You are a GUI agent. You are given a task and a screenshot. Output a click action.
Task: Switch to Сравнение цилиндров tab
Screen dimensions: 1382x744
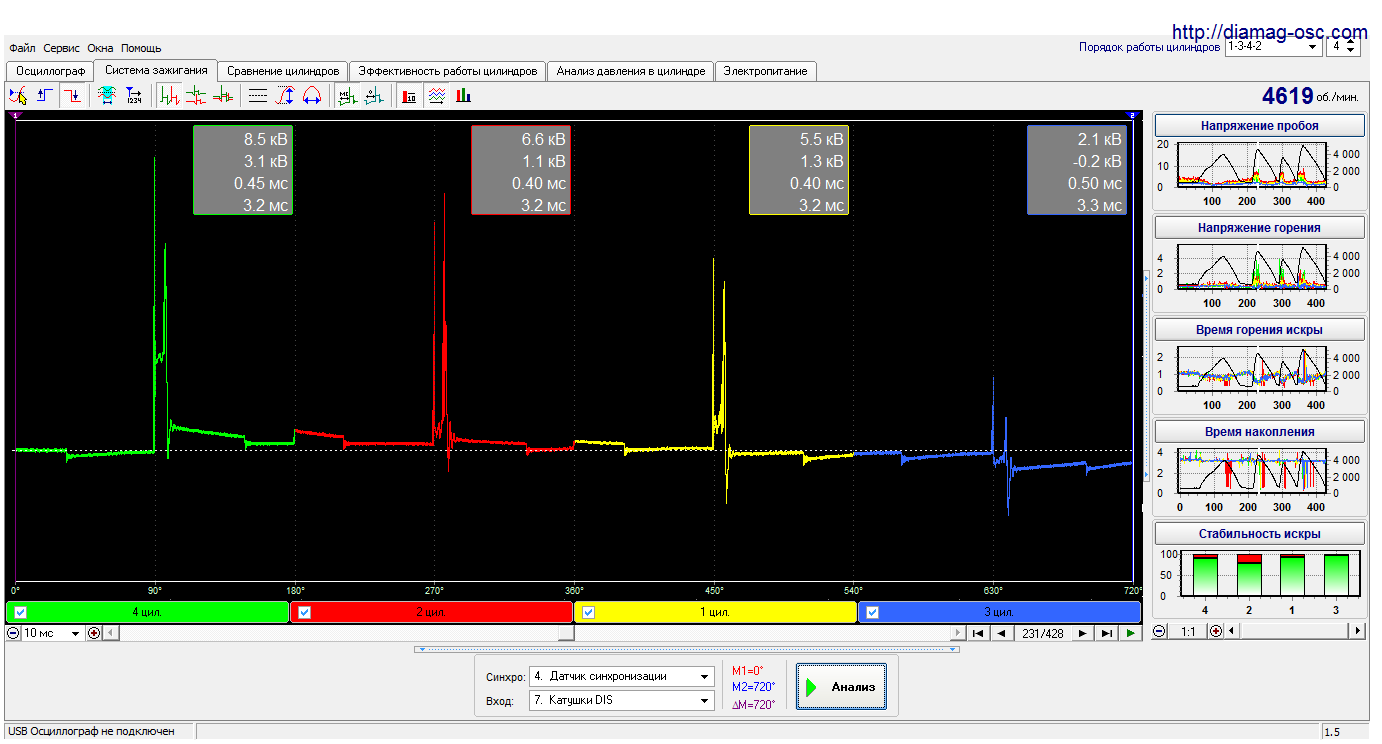point(283,71)
